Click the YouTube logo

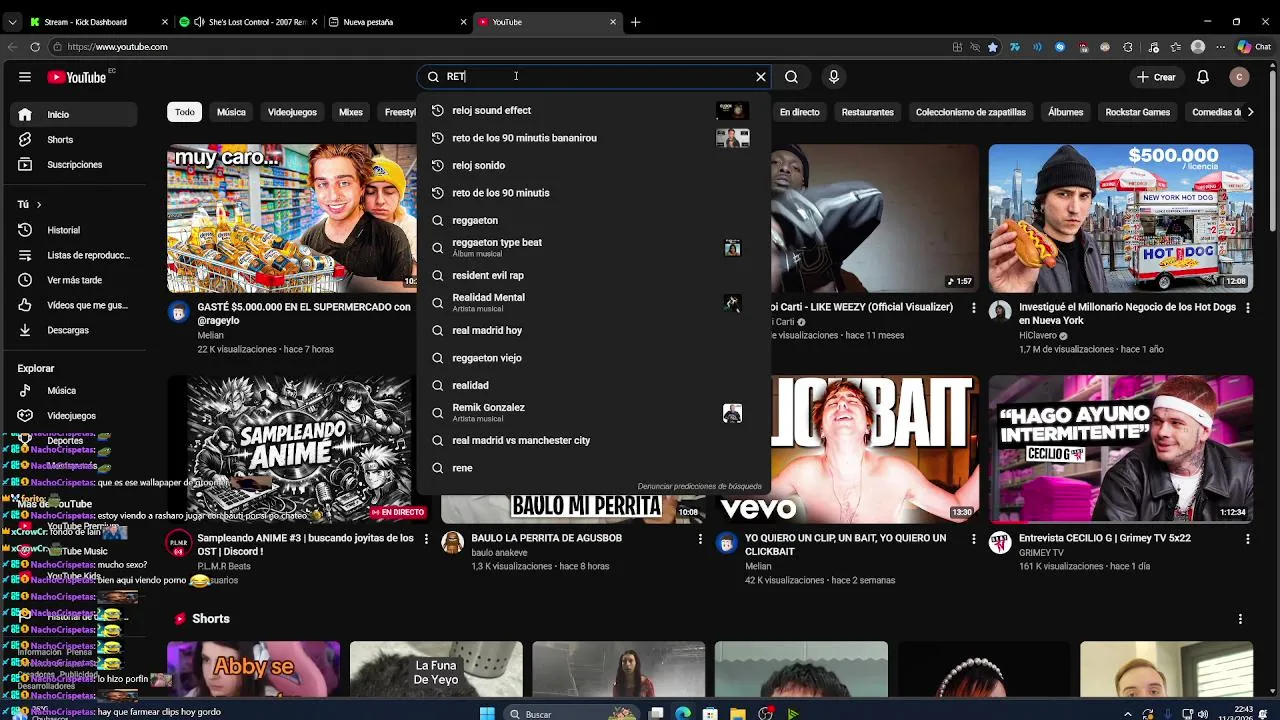pyautogui.click(x=76, y=77)
